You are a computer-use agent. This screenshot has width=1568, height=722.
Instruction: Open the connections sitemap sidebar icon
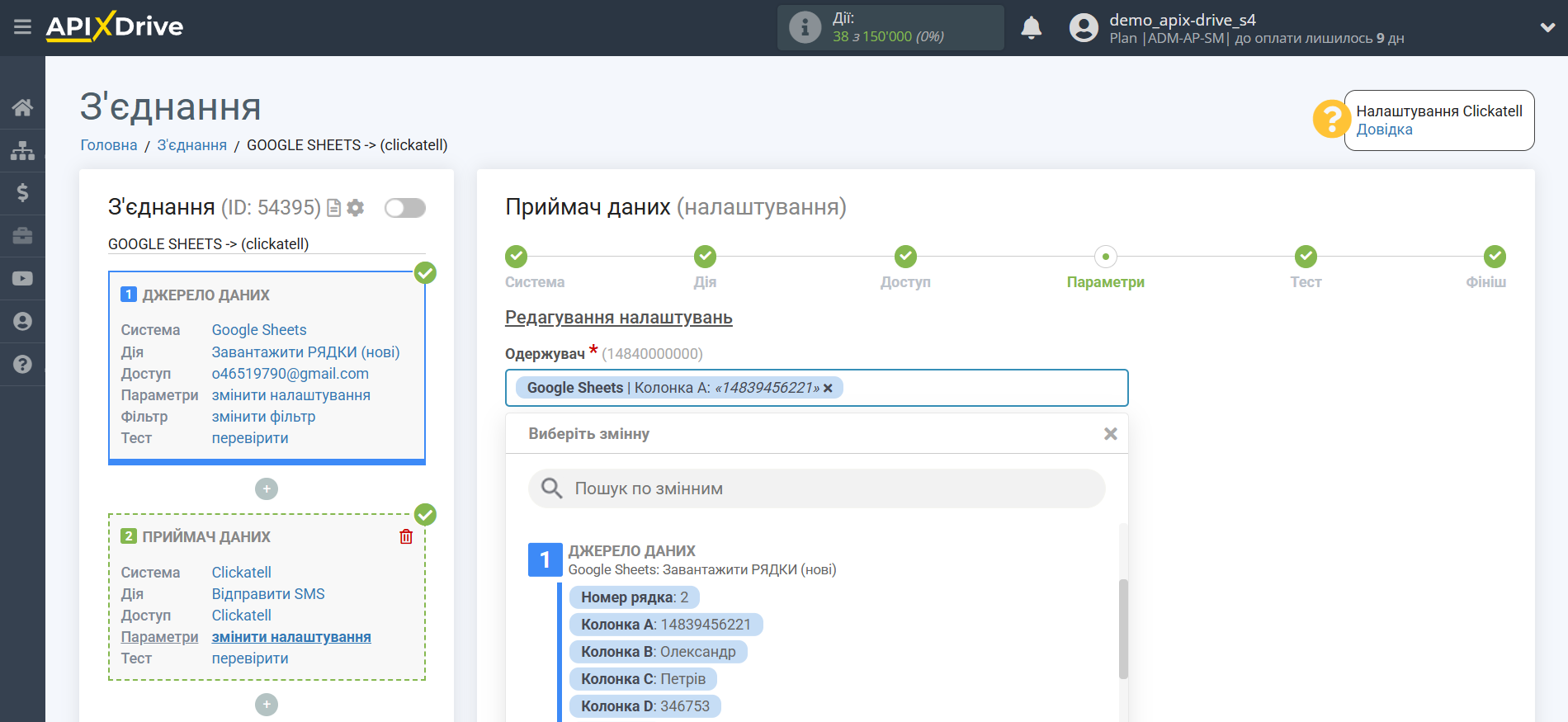(22, 150)
